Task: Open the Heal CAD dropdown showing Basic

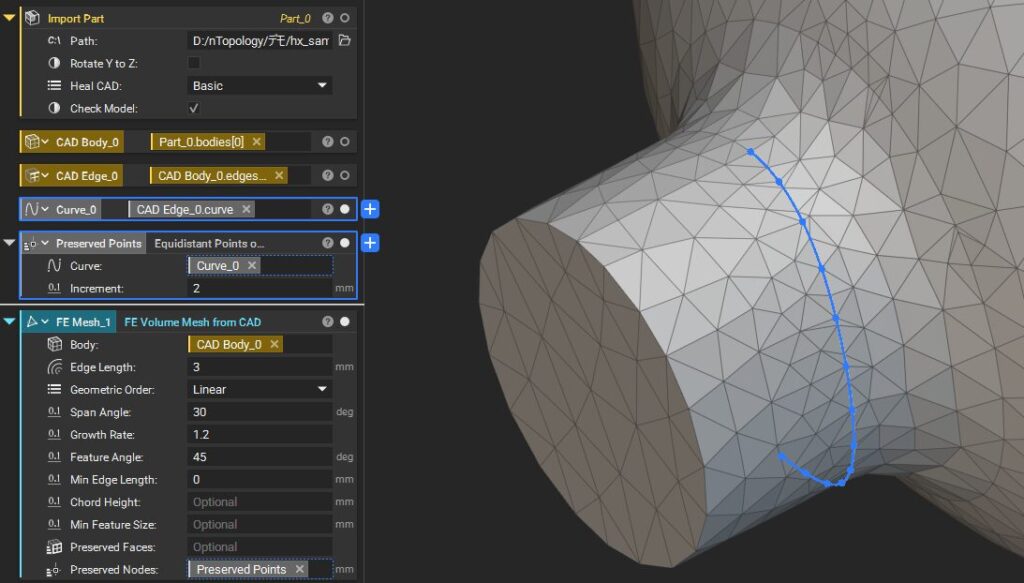Action: [260, 86]
